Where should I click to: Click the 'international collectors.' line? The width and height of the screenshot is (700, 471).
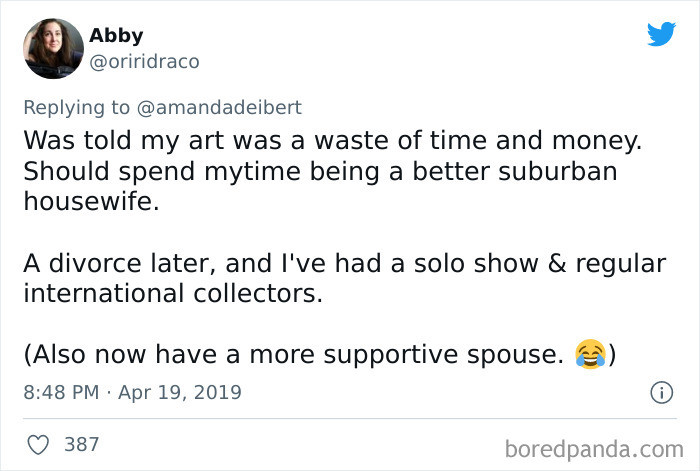pyautogui.click(x=173, y=294)
